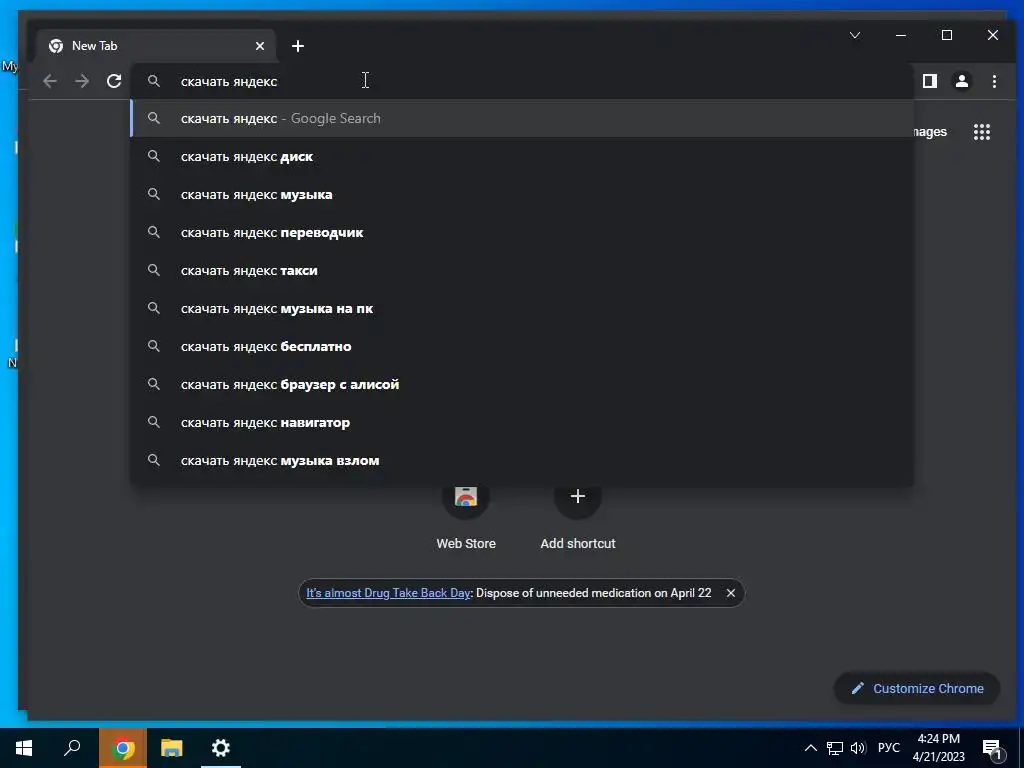The width and height of the screenshot is (1024, 768).
Task: Click the Customize Chrome button
Action: coord(917,688)
